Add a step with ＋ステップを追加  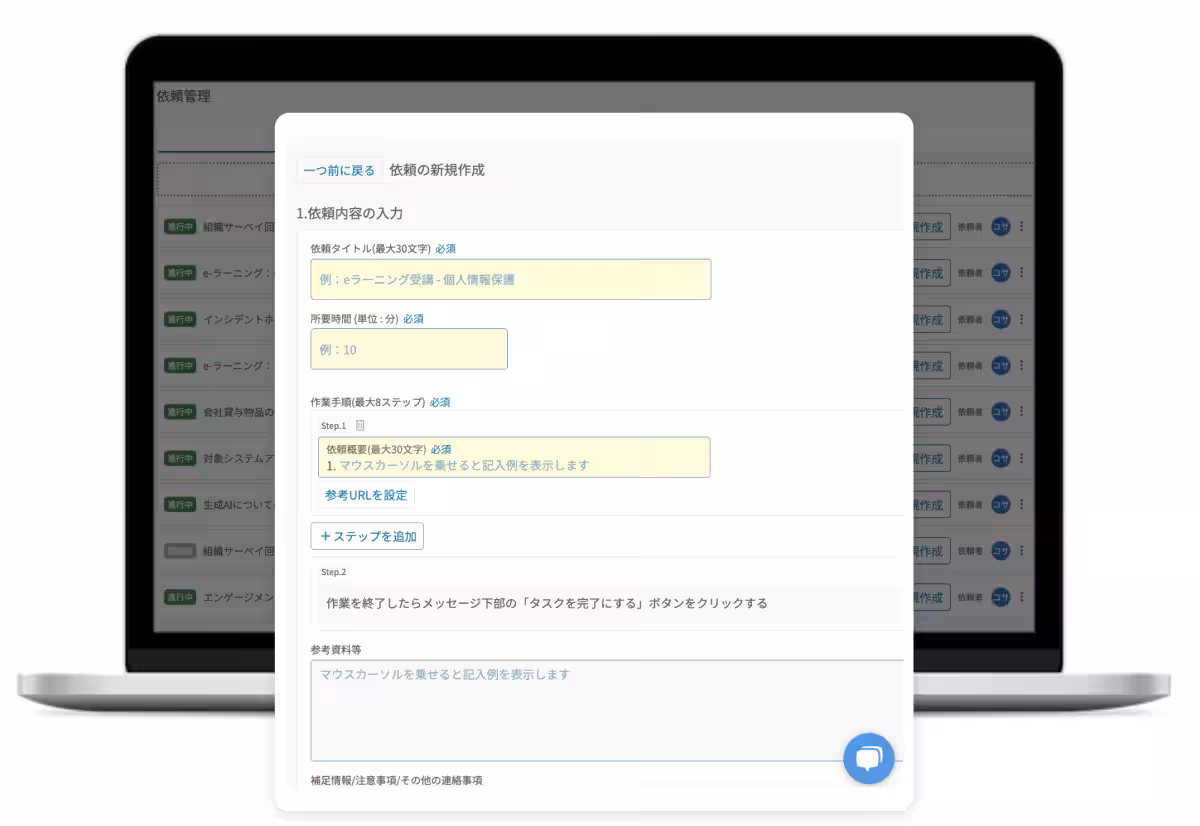(368, 536)
